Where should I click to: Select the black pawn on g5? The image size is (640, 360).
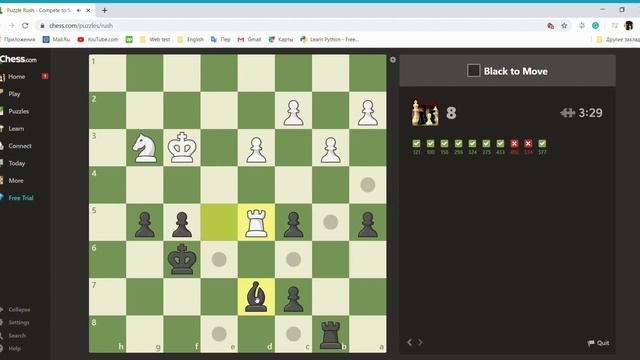144,224
